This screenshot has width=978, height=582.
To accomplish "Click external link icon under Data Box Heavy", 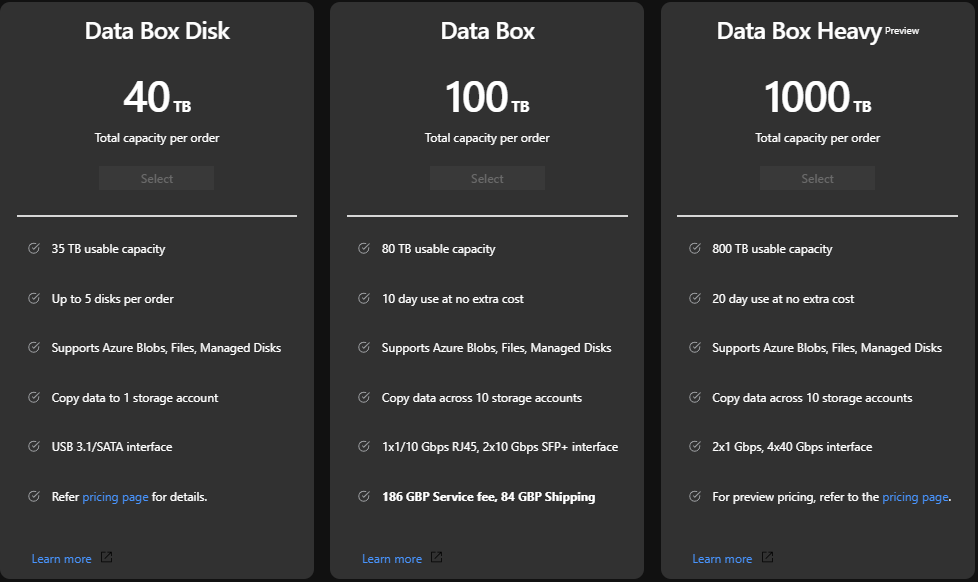I will pos(767,558).
